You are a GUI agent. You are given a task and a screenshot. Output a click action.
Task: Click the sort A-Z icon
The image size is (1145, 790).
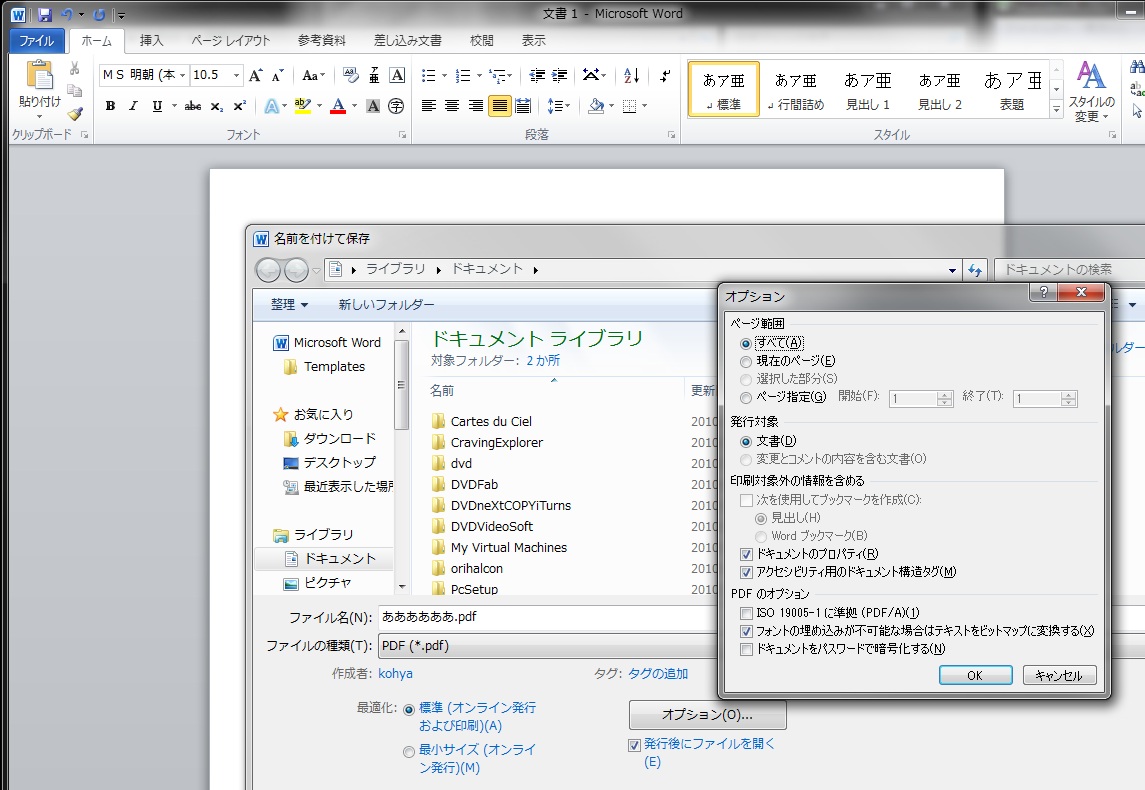coord(631,75)
